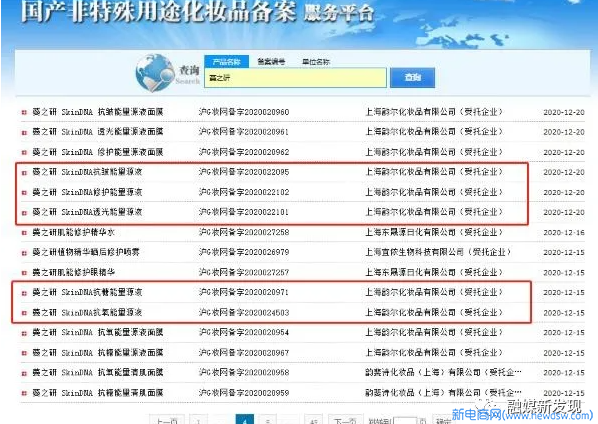
Task: Click company name in row 2020024503
Action: pos(434,313)
